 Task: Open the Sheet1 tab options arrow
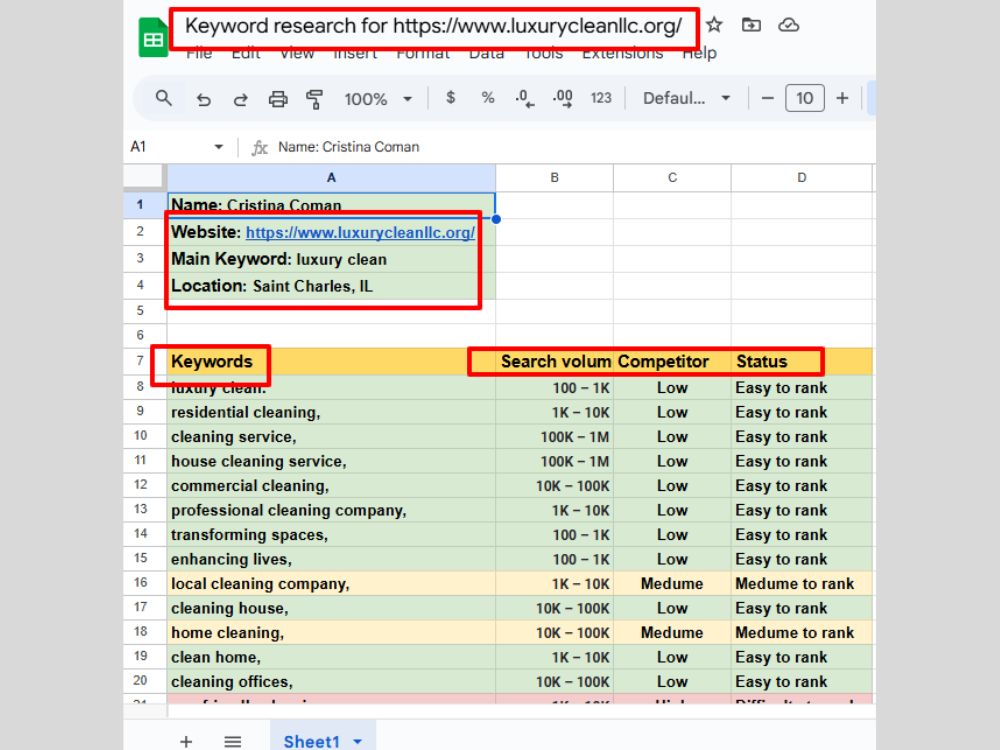(x=358, y=741)
